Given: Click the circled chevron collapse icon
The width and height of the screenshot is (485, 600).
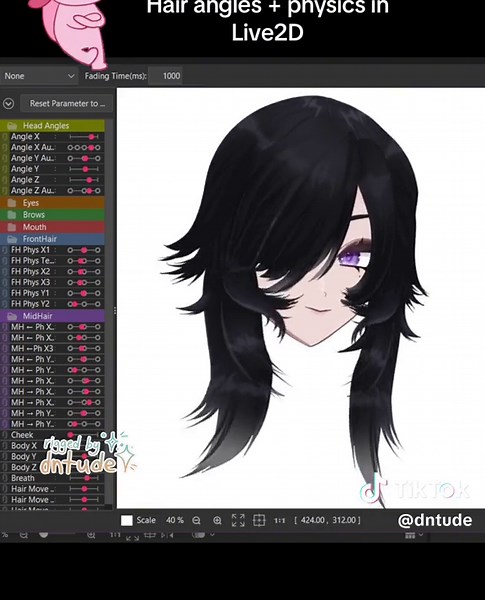Looking at the screenshot, I should (8, 103).
